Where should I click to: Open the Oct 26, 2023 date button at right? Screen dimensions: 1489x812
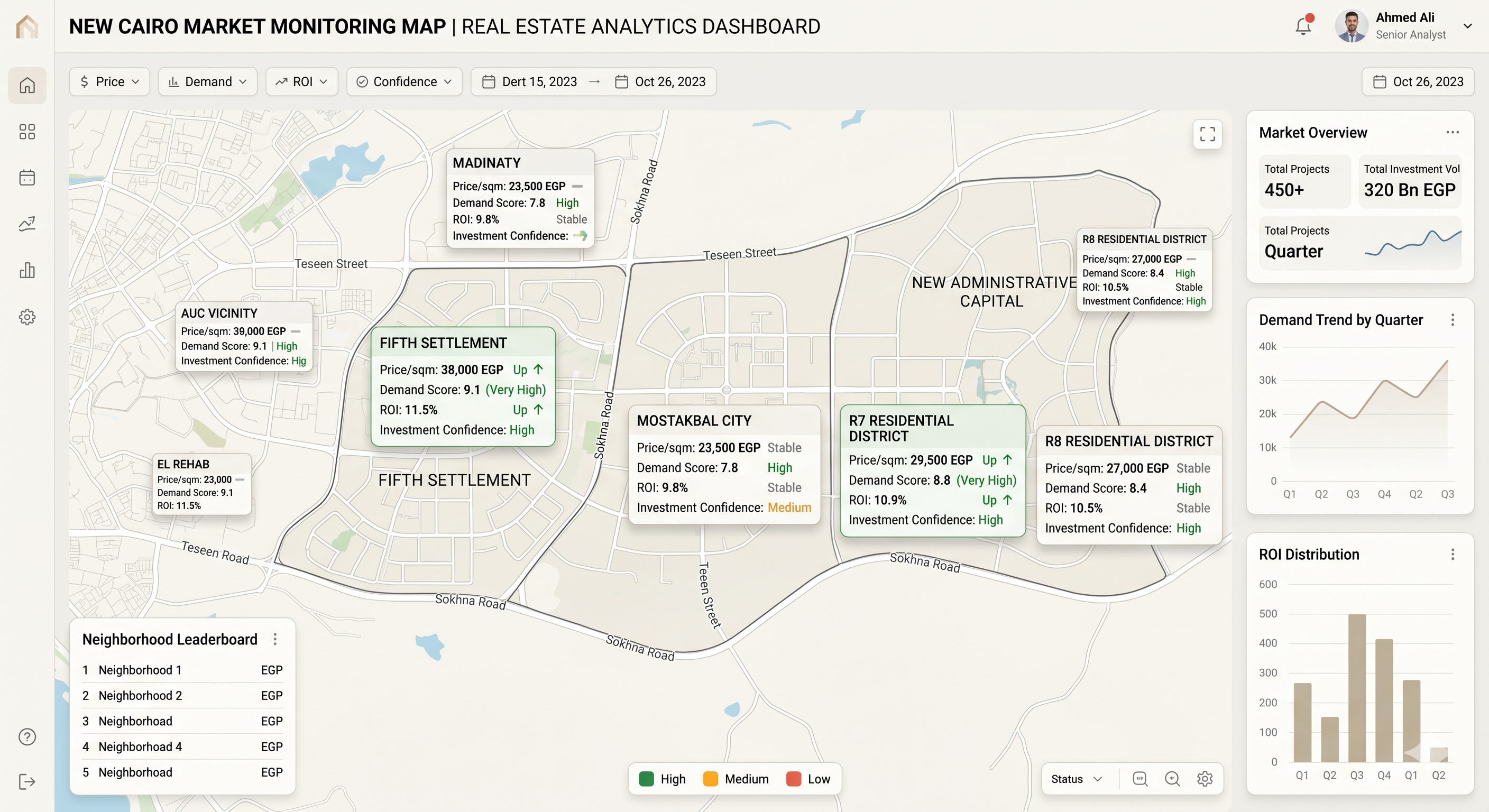[x=1418, y=81]
